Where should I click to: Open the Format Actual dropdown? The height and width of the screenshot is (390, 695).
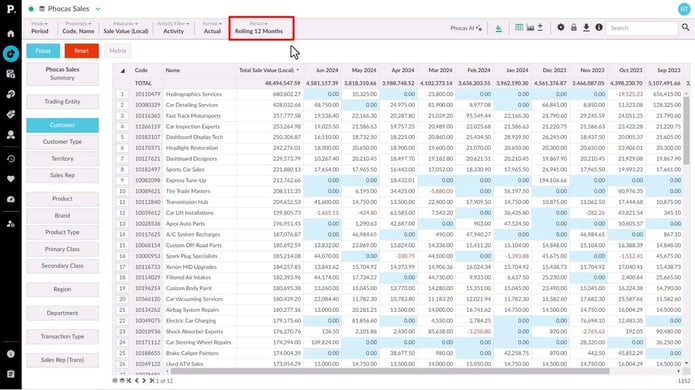(212, 27)
